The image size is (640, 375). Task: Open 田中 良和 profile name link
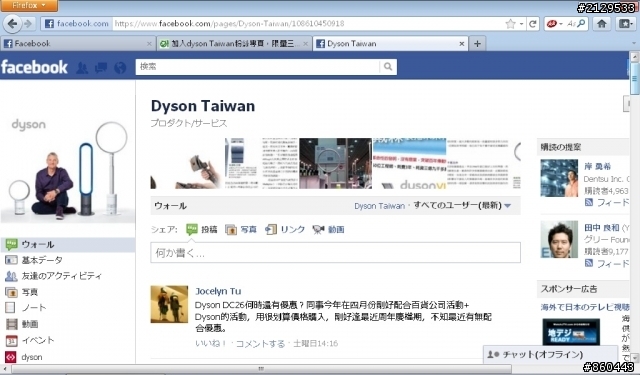pos(602,228)
